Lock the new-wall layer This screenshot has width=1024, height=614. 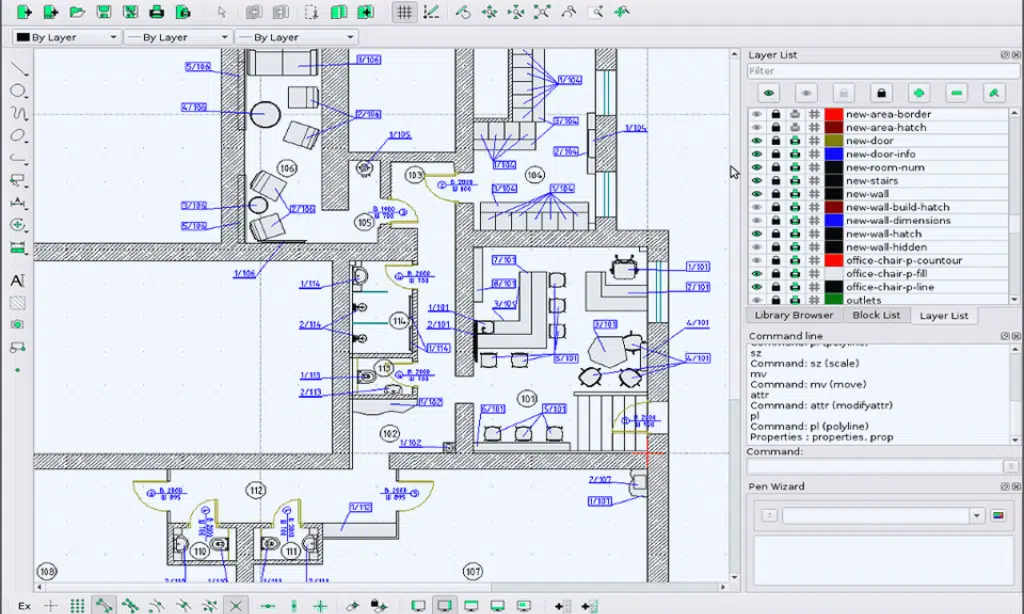click(x=775, y=194)
